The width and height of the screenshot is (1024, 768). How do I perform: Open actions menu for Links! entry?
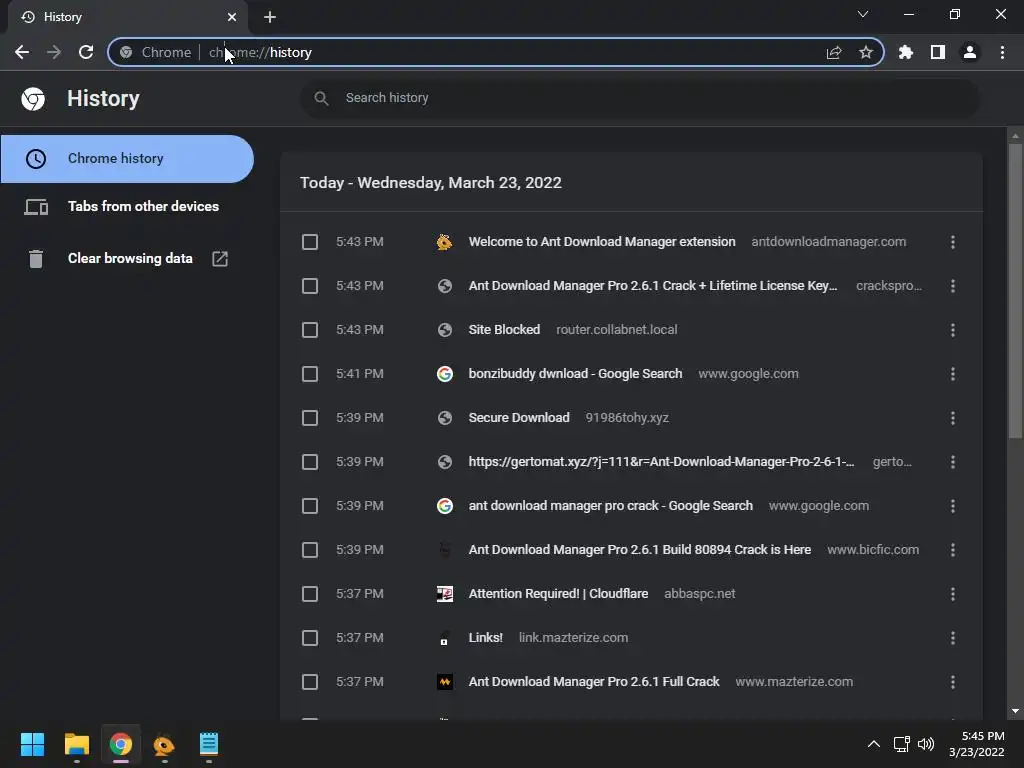(953, 638)
